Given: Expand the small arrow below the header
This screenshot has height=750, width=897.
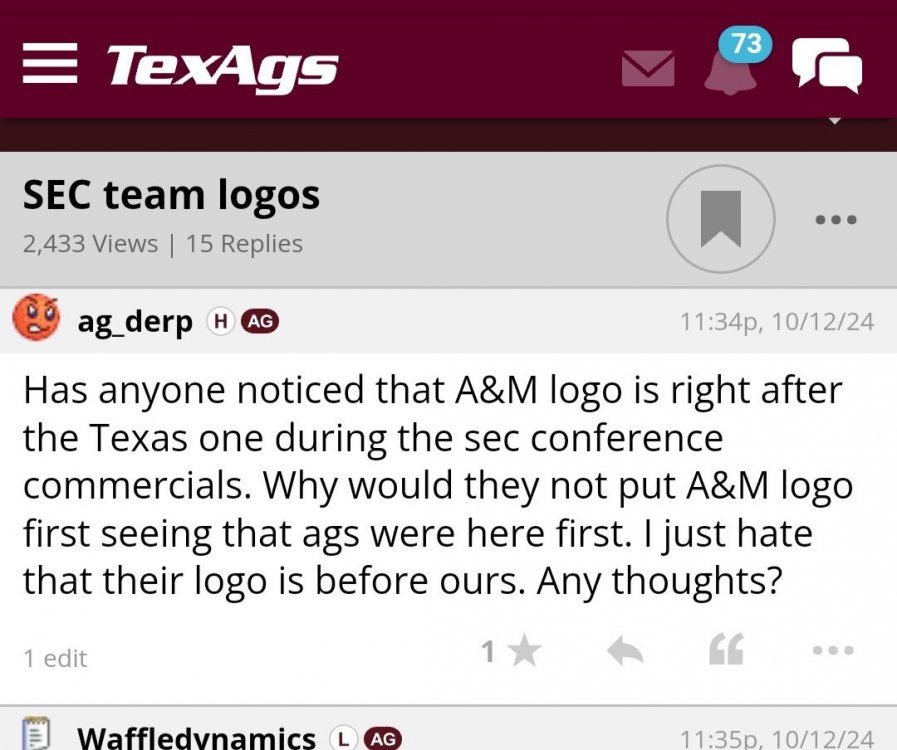Looking at the screenshot, I should (836, 122).
